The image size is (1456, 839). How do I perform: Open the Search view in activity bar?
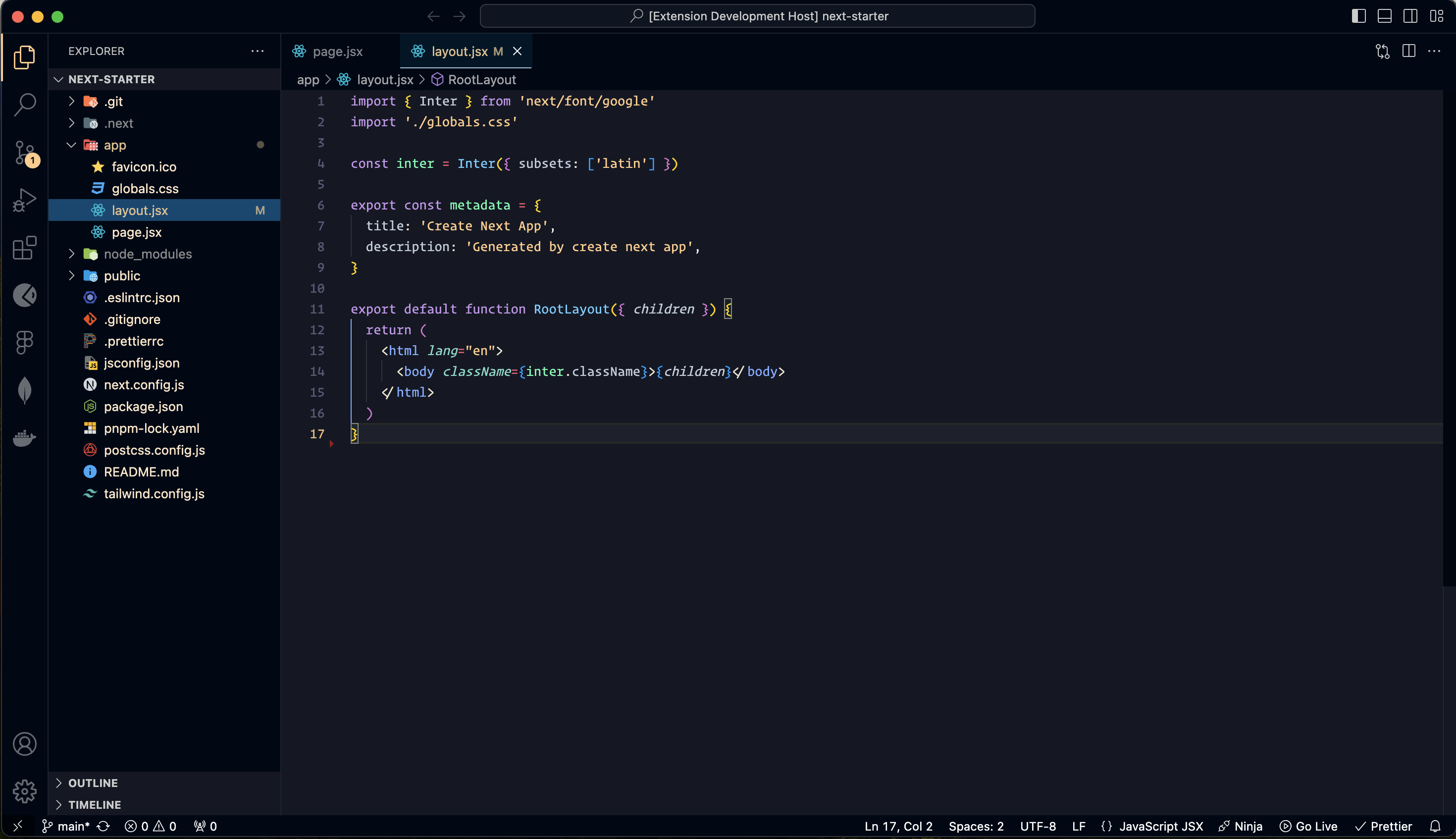pyautogui.click(x=24, y=105)
